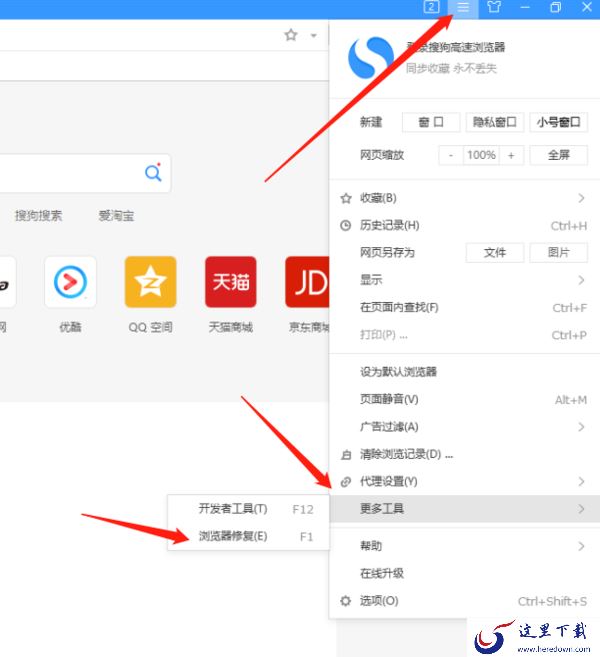Select 浏览器修复(E) in submenu
This screenshot has width=600, height=657.
click(x=248, y=536)
